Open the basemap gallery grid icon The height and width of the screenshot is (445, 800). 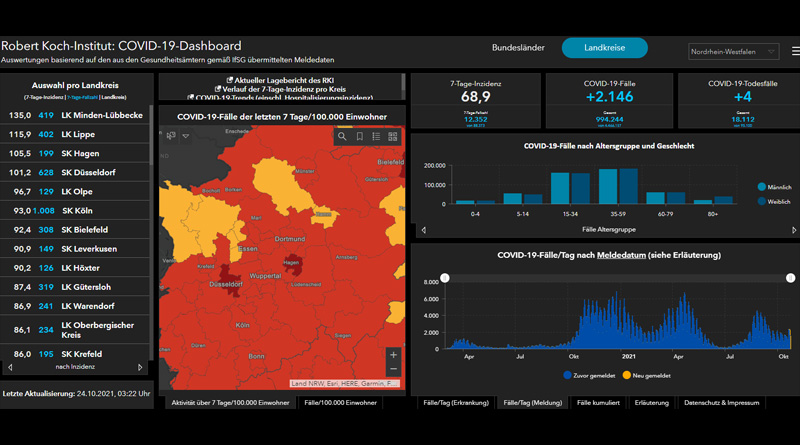pos(393,136)
